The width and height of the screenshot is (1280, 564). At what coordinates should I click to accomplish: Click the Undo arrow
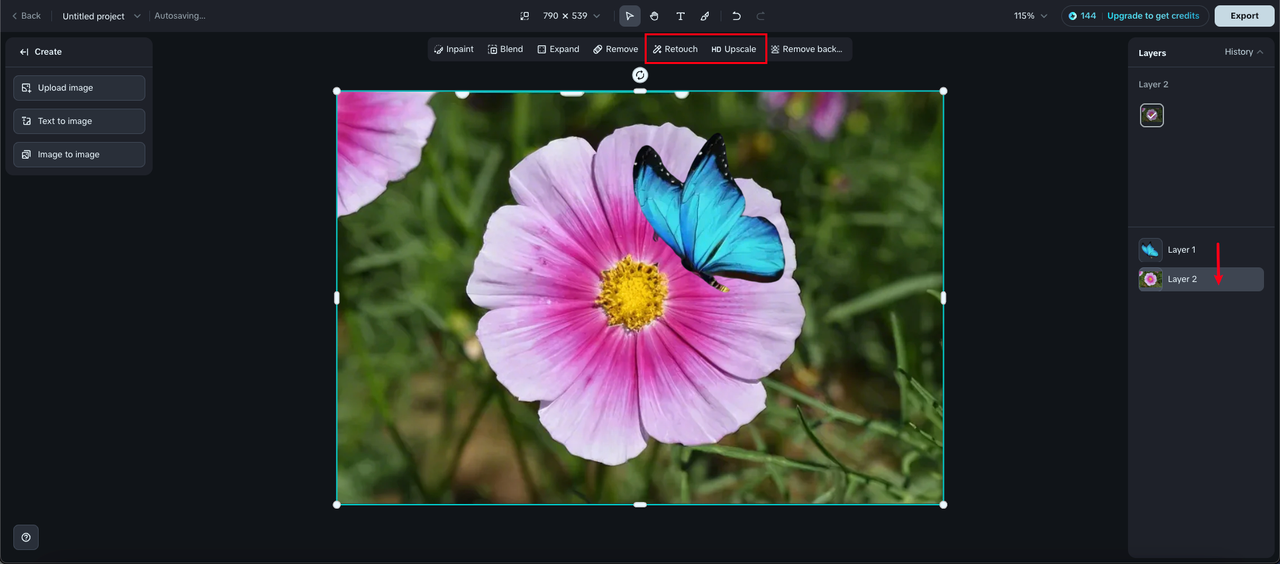pos(737,16)
